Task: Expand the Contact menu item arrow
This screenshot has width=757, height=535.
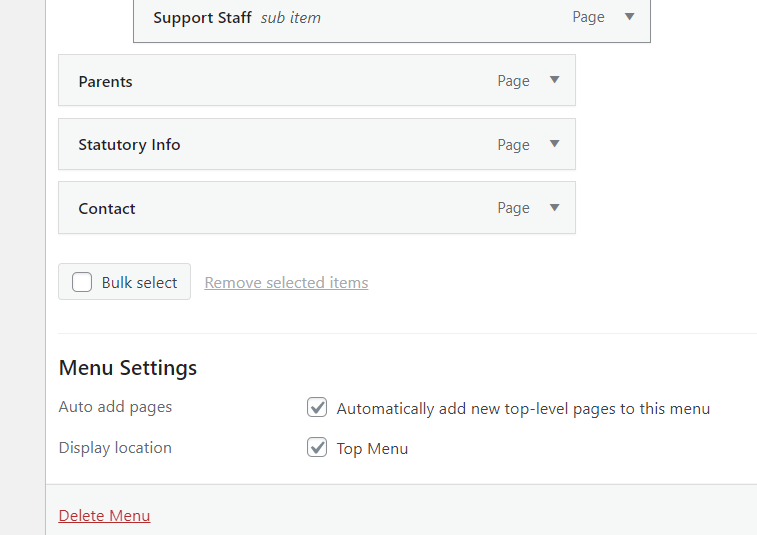Action: [x=554, y=208]
